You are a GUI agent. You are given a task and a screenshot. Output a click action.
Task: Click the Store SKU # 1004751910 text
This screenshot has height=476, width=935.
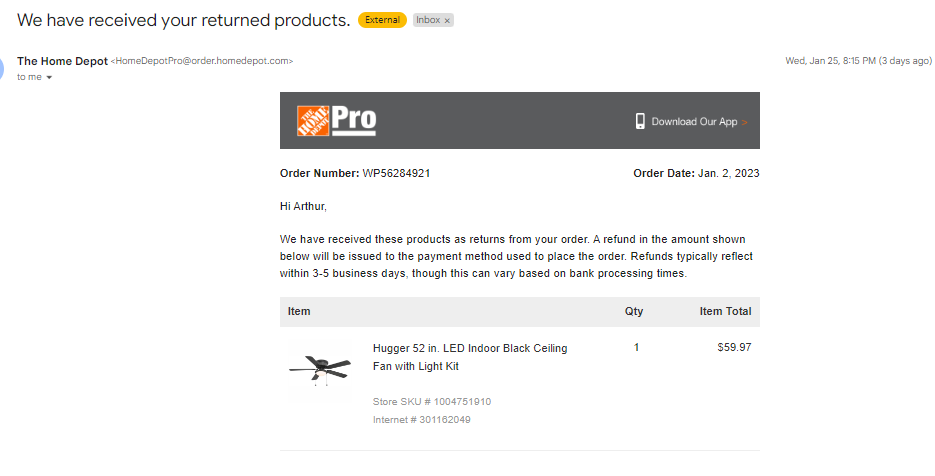[x=432, y=401]
